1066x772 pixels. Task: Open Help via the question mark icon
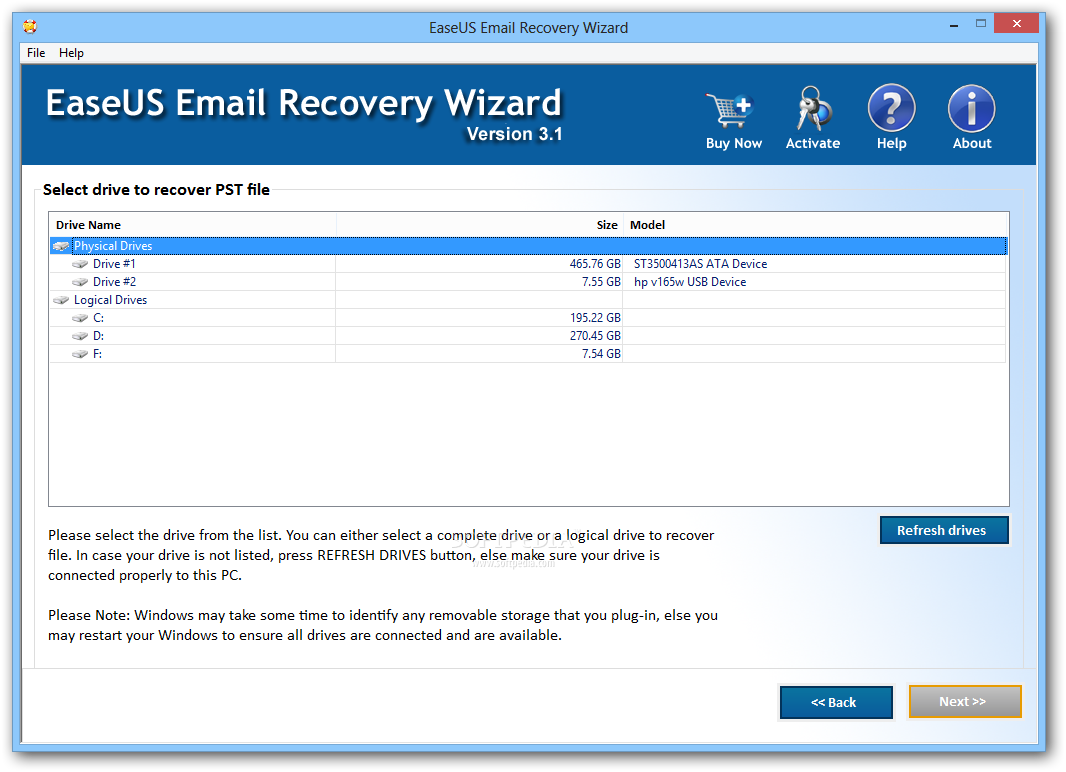click(x=891, y=107)
